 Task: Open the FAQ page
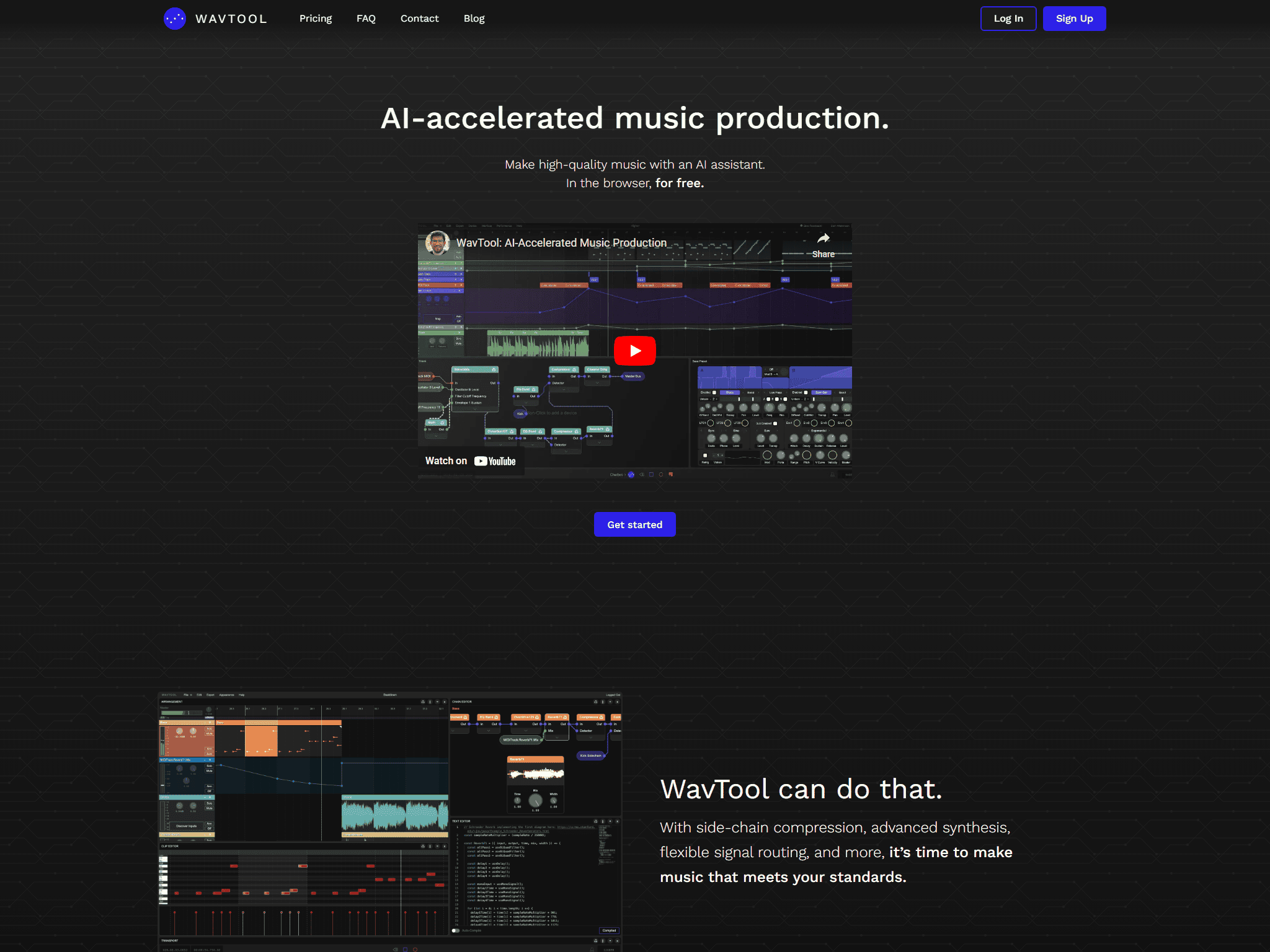366,19
